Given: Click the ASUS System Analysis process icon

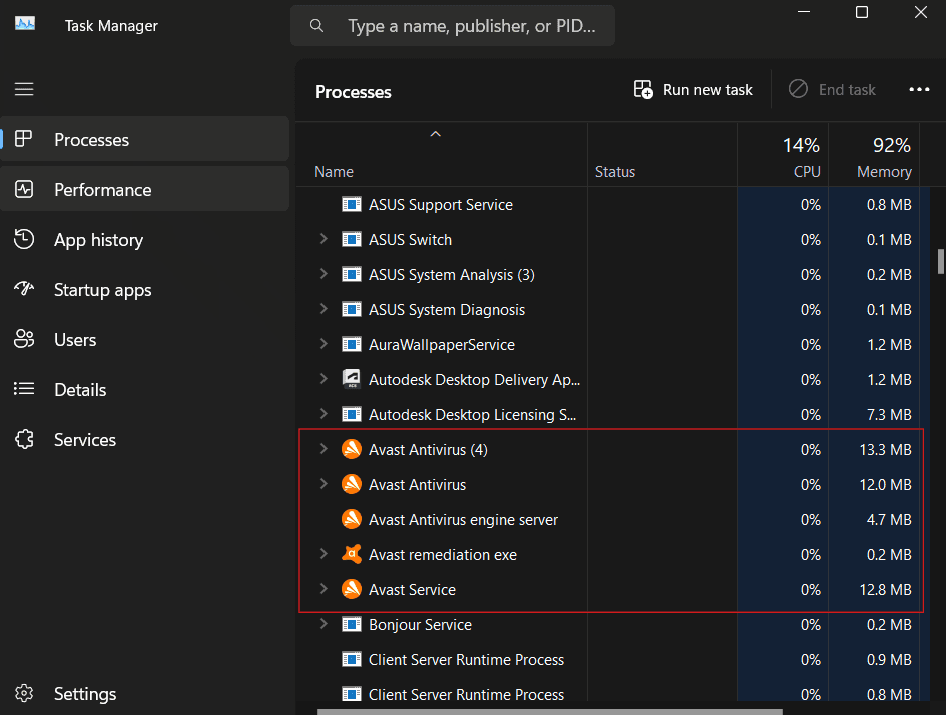Looking at the screenshot, I should tap(352, 275).
